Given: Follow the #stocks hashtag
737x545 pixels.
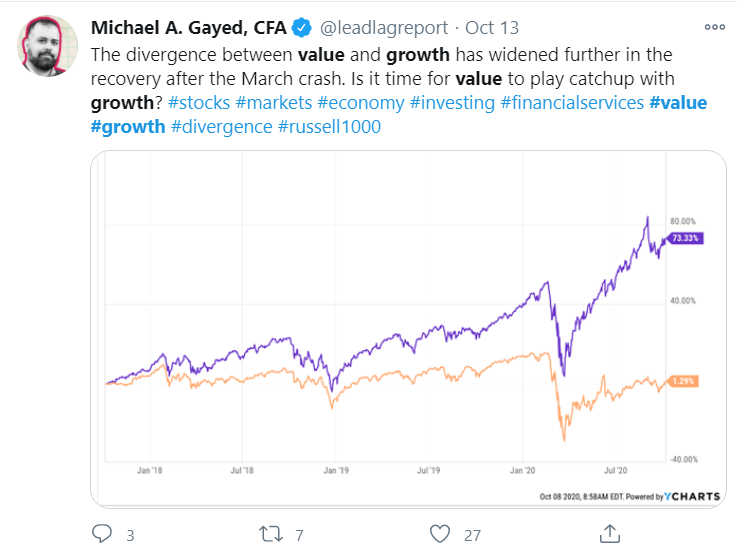Looking at the screenshot, I should coord(199,102).
